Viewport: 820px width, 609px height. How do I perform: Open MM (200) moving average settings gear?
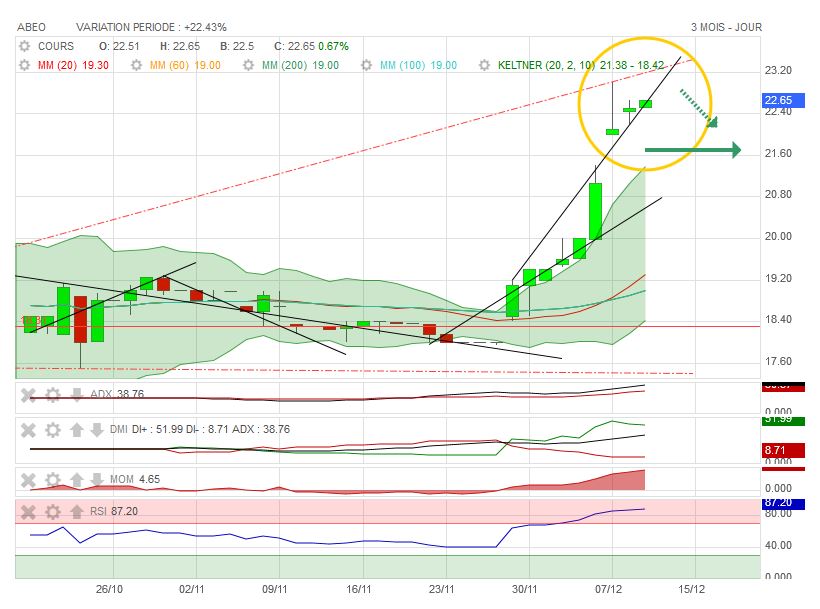click(x=248, y=65)
